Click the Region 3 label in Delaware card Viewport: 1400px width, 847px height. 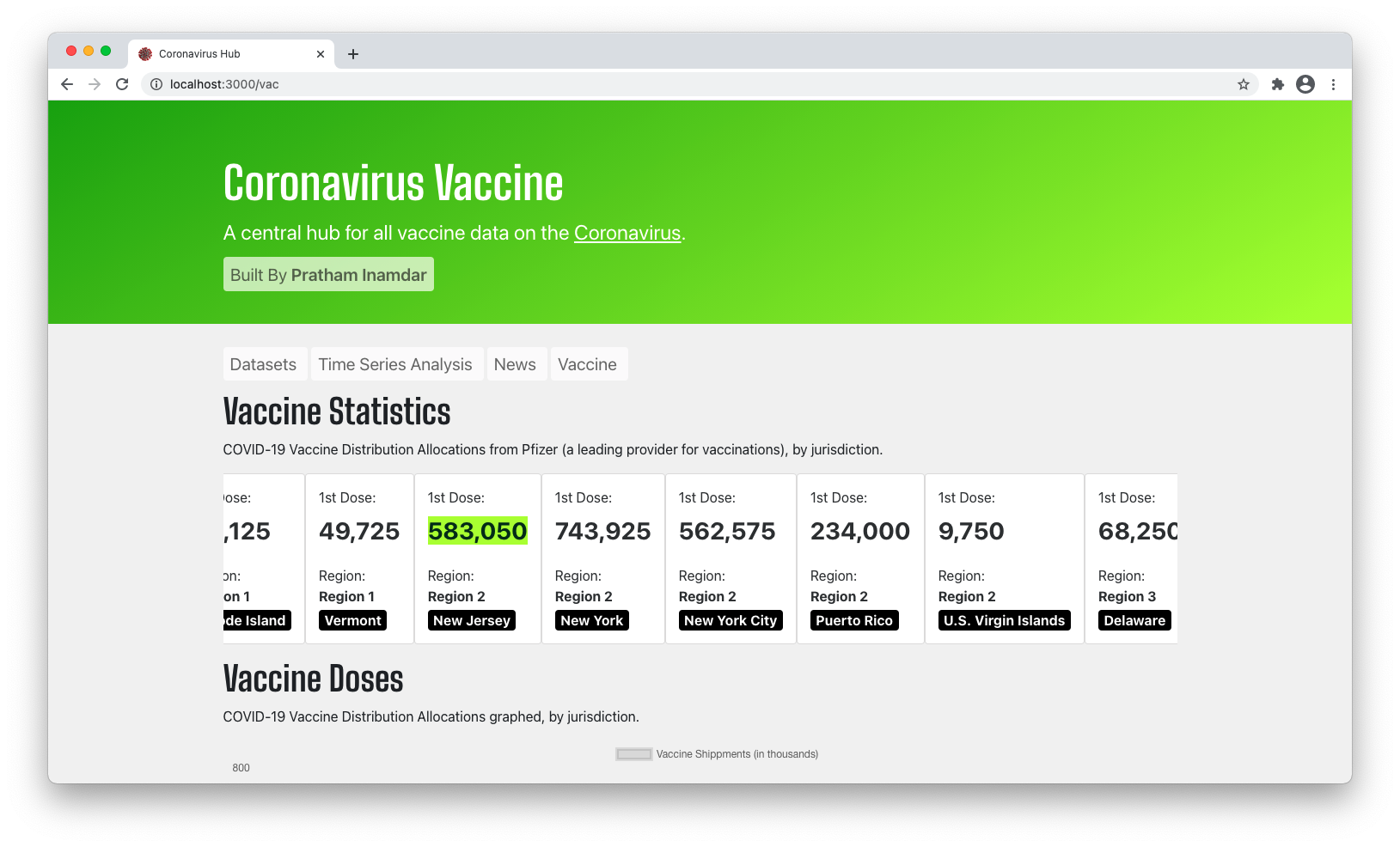coord(1127,596)
